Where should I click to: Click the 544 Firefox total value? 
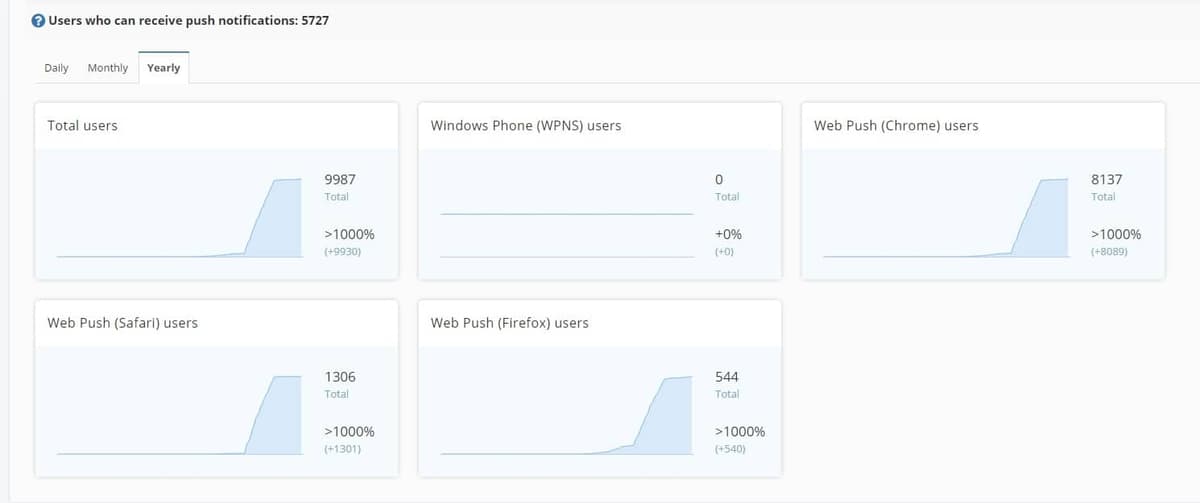pyautogui.click(x=727, y=377)
